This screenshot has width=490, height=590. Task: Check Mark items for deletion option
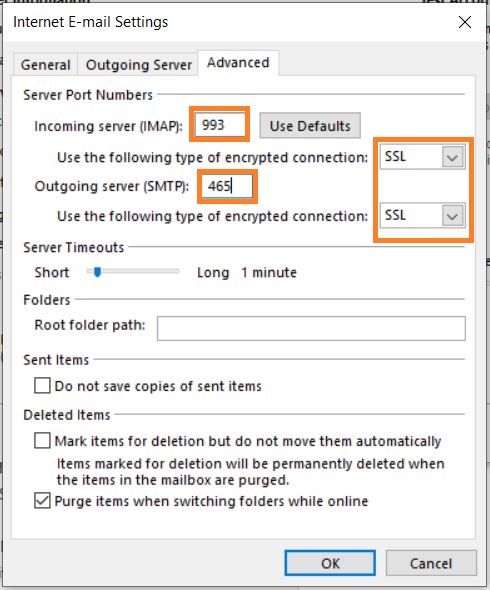tap(42, 441)
